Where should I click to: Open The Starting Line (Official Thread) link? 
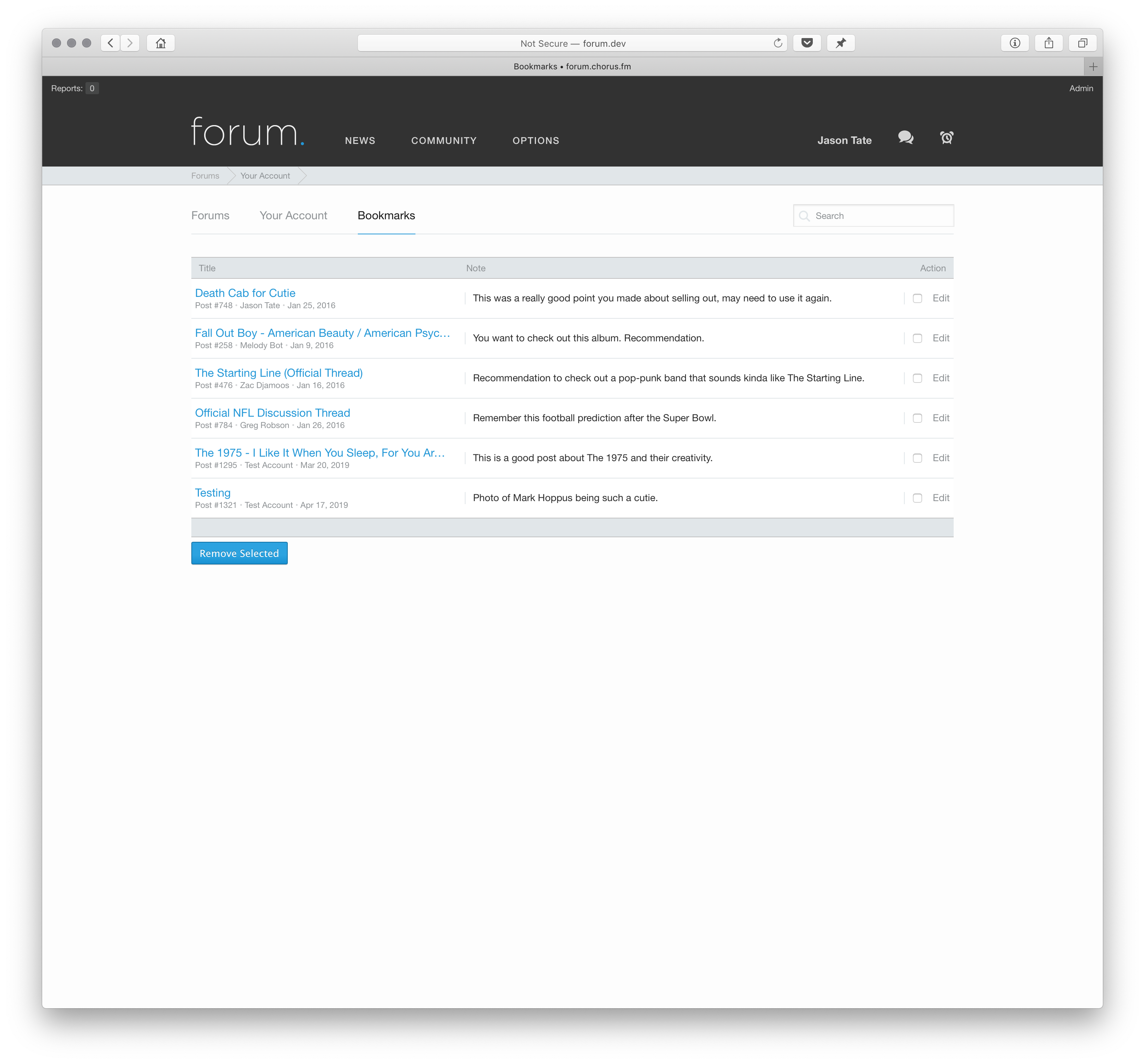tap(279, 373)
